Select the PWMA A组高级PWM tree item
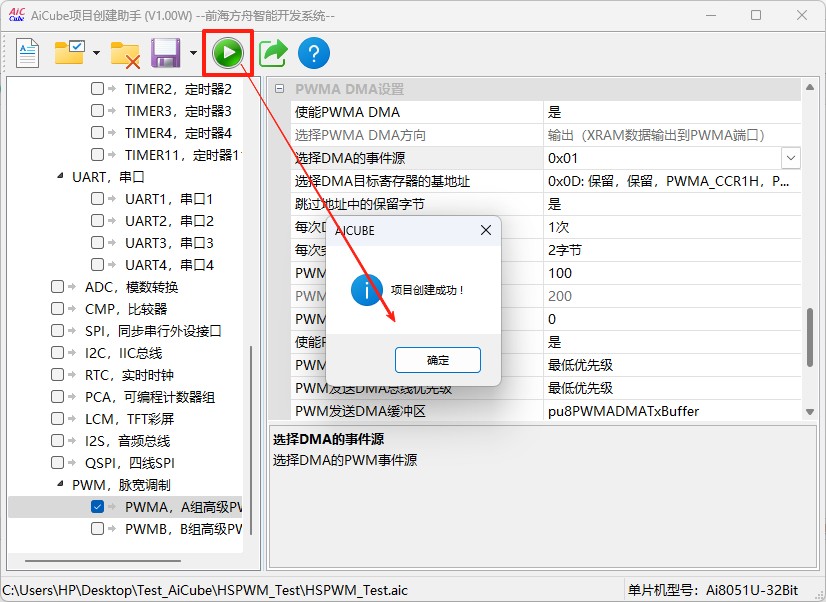The width and height of the screenshot is (826, 602). pos(183,507)
